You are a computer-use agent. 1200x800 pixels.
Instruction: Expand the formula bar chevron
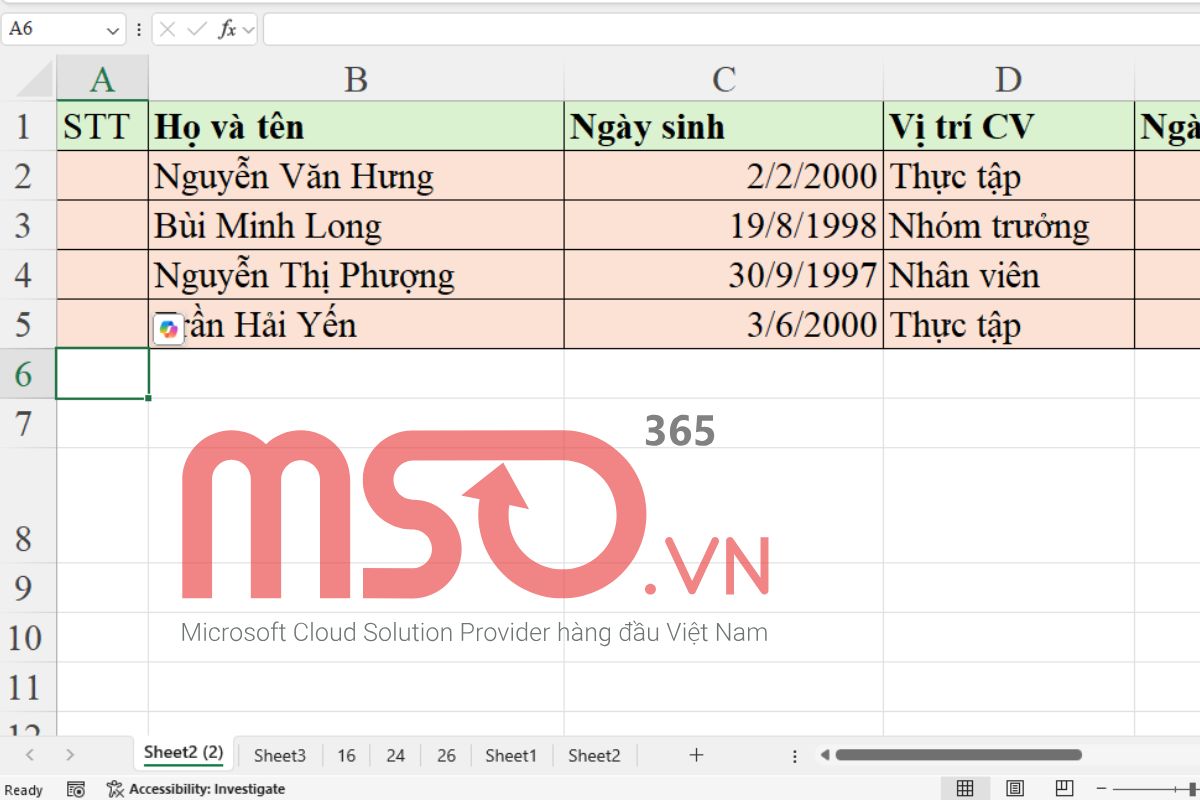(x=248, y=30)
